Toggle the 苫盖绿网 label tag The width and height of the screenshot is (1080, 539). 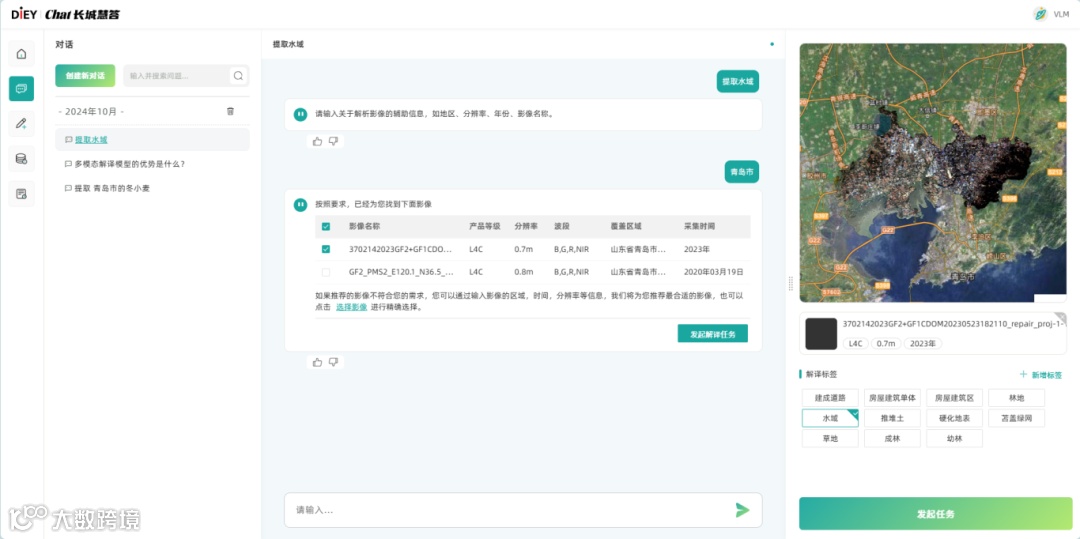[x=1016, y=418]
